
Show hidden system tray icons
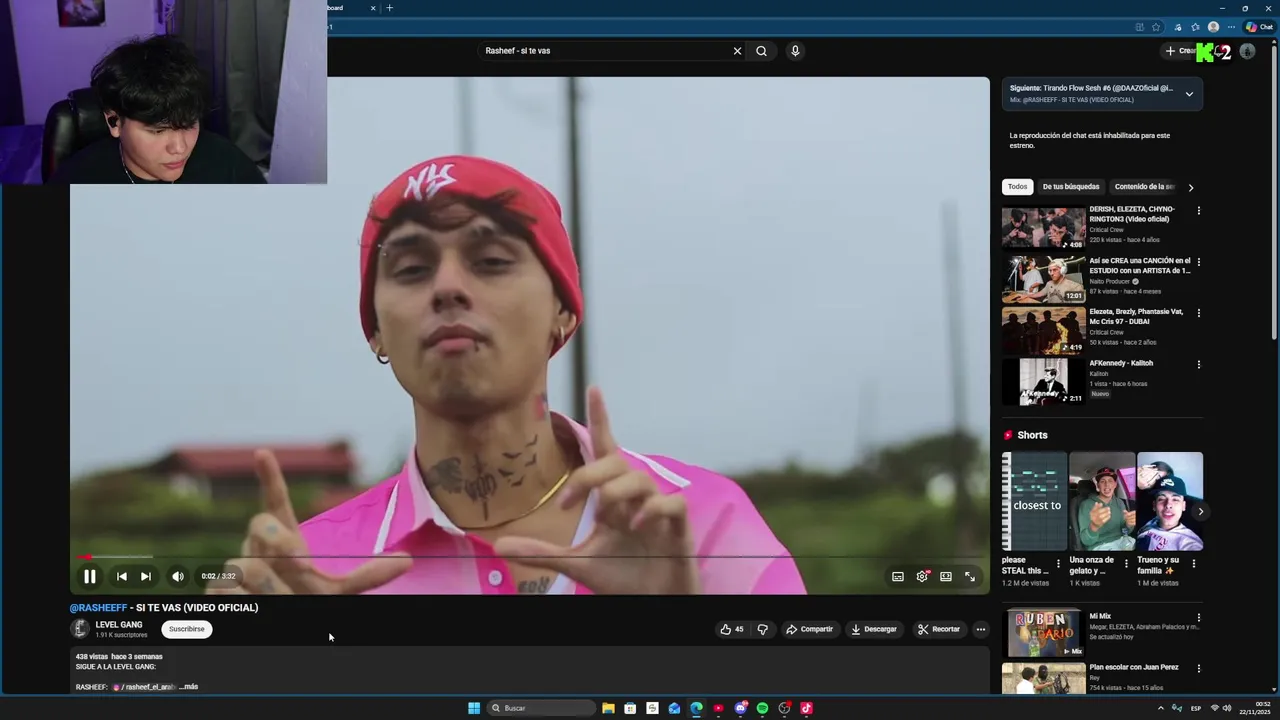tap(1161, 708)
